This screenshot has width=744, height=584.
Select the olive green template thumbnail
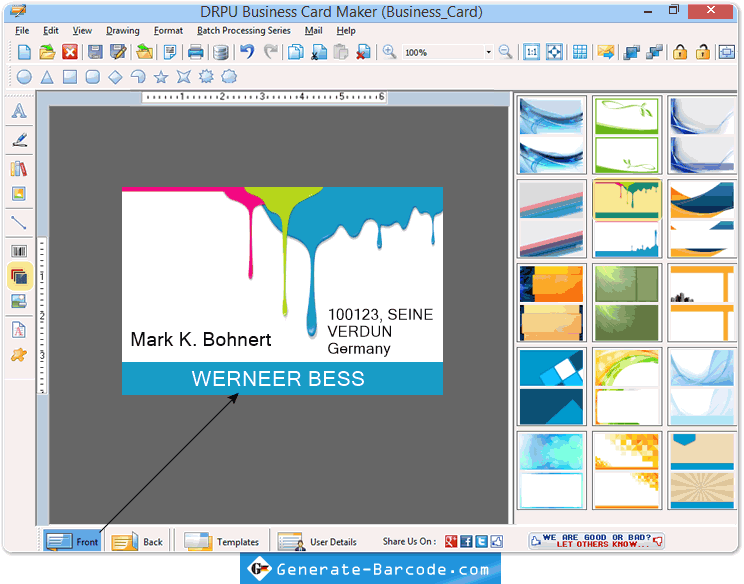pos(627,303)
